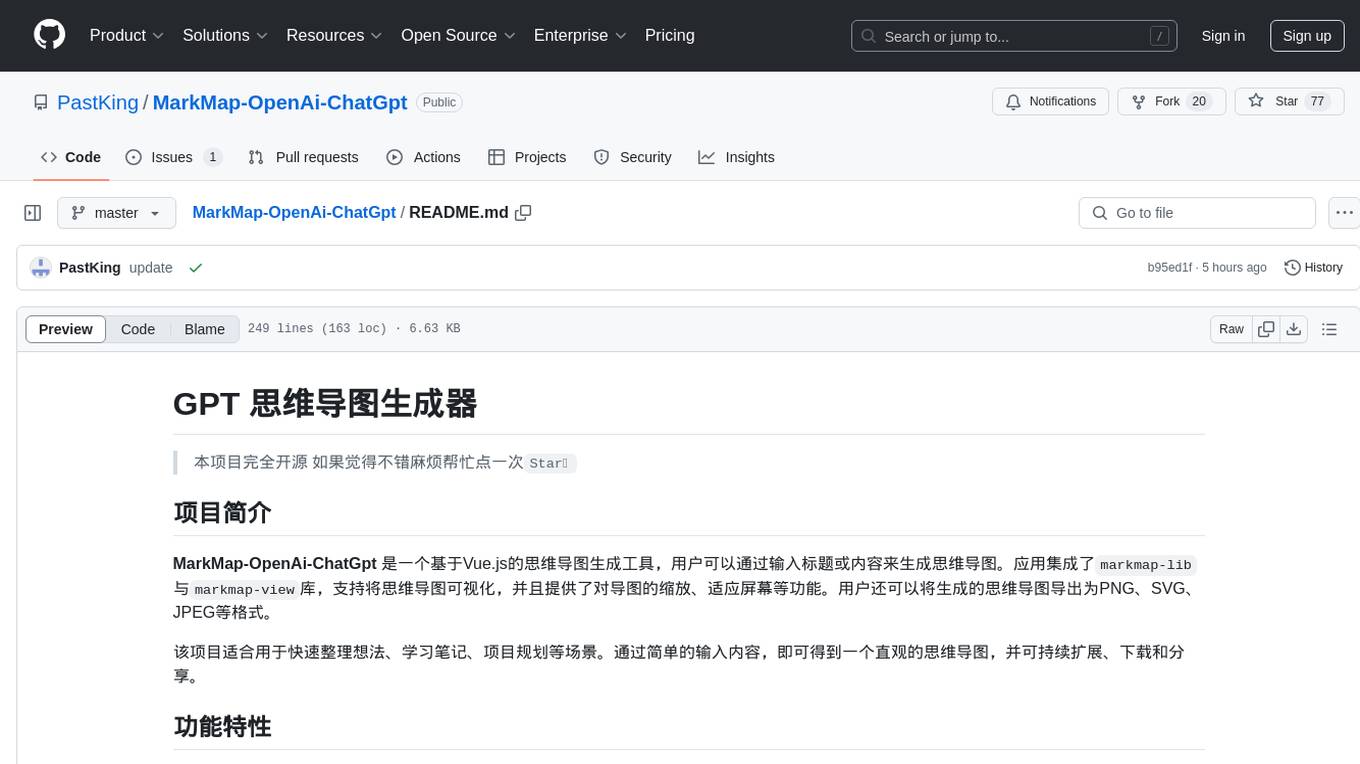View the Security tab
This screenshot has width=1360, height=764.
(x=632, y=157)
